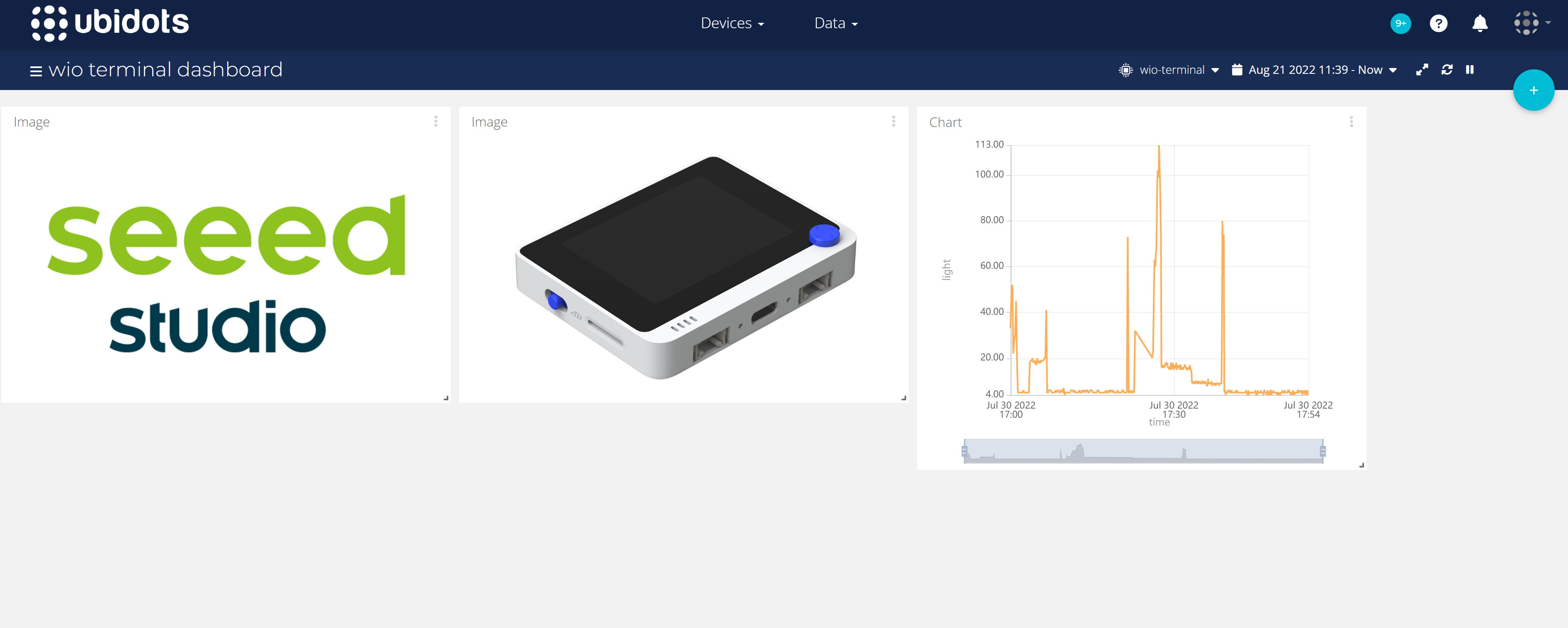Open the date range picker dropdown
The image size is (1568, 628).
click(x=1313, y=70)
